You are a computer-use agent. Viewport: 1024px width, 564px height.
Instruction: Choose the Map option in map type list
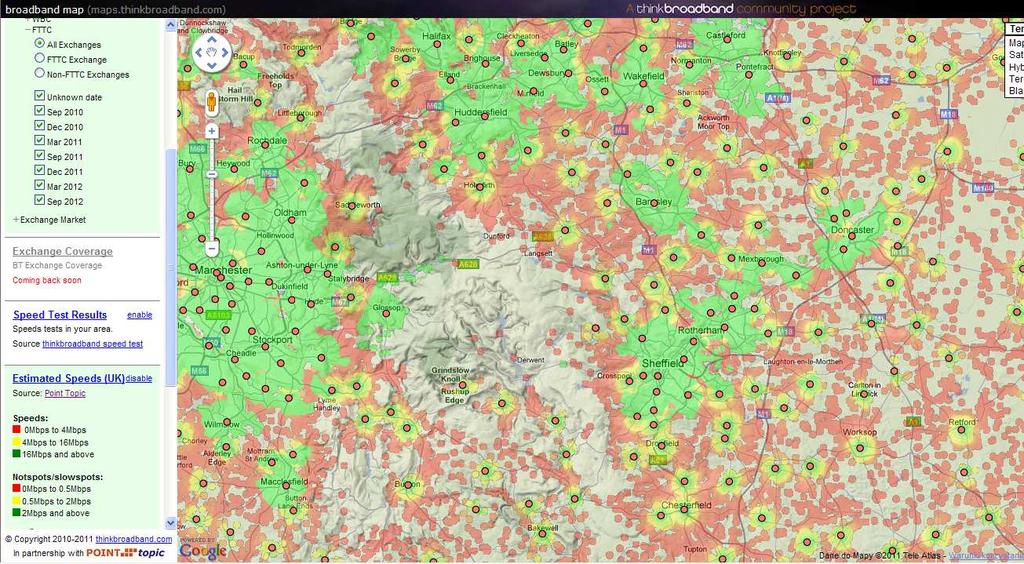coord(1016,43)
